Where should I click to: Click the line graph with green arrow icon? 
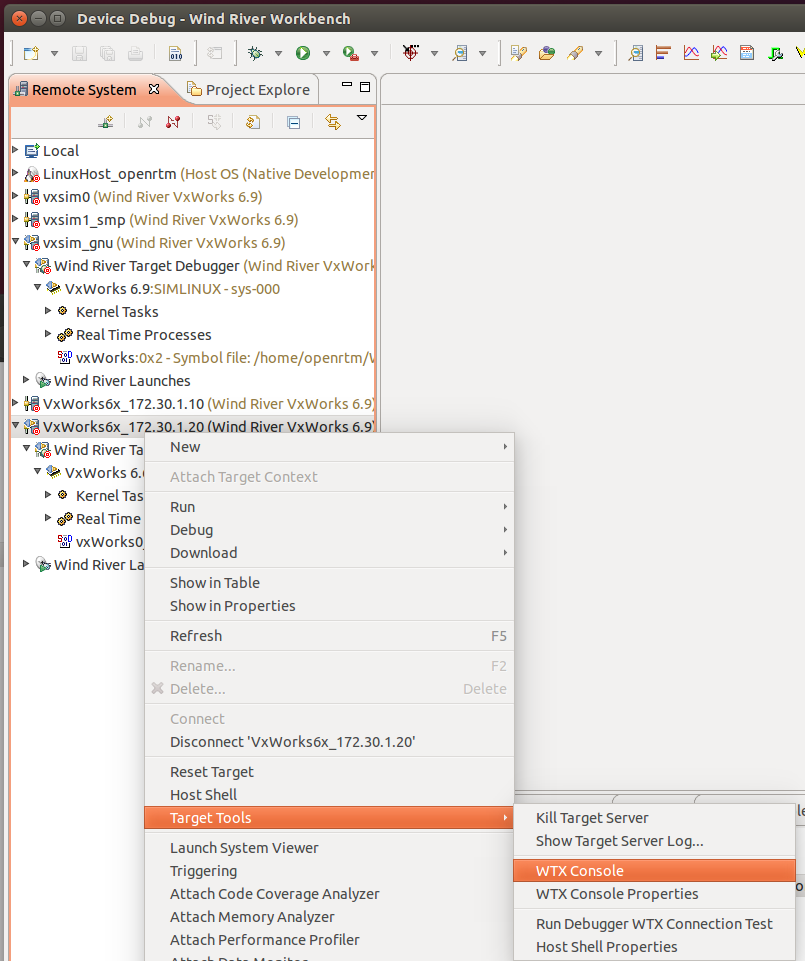pos(719,53)
